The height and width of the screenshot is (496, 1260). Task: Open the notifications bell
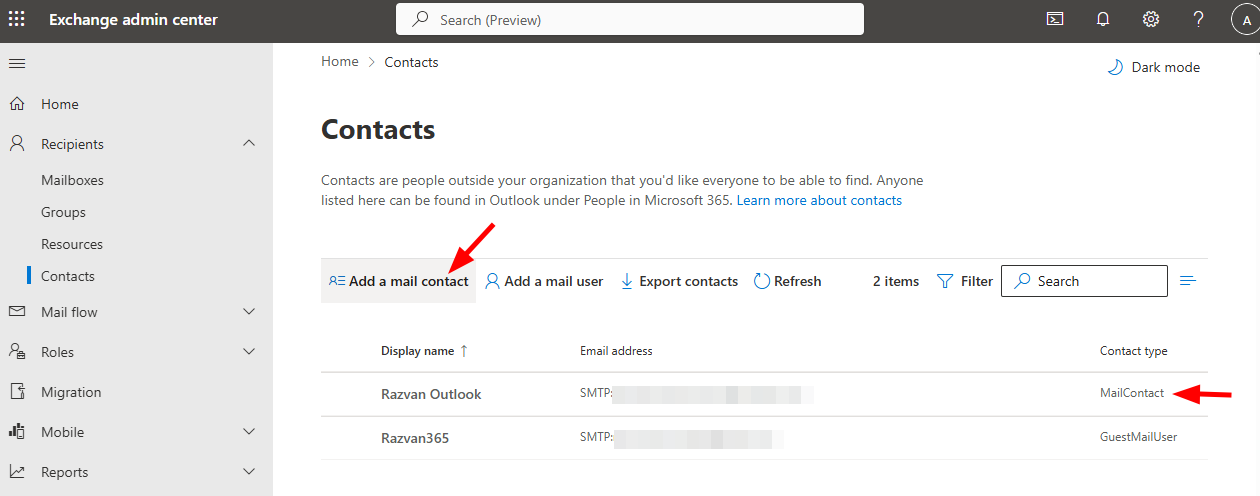point(1103,19)
